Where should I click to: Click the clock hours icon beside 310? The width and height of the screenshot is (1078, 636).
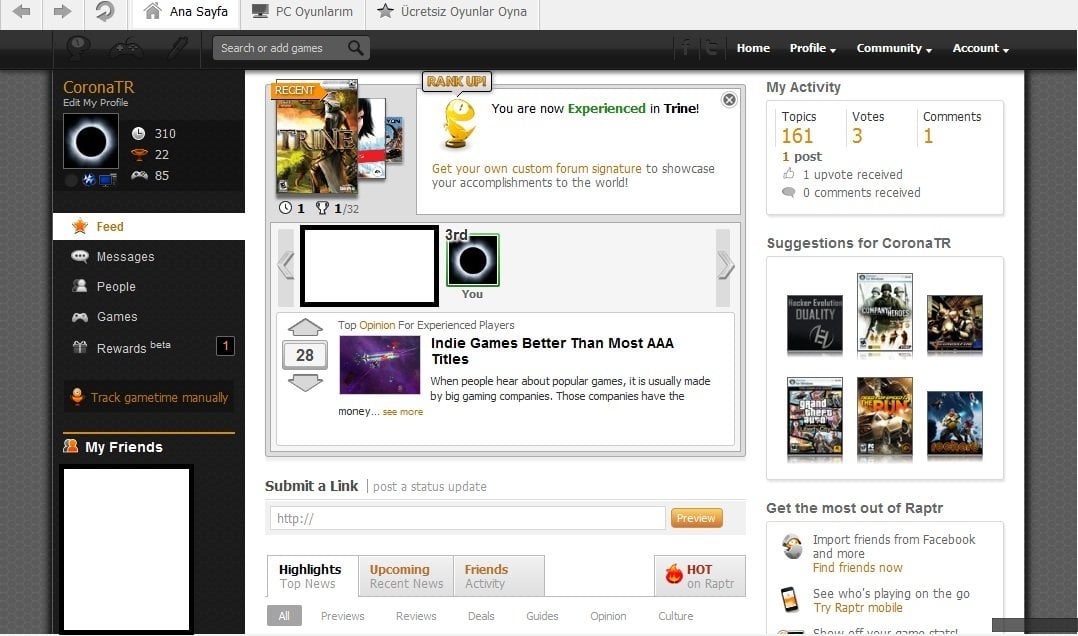click(138, 133)
